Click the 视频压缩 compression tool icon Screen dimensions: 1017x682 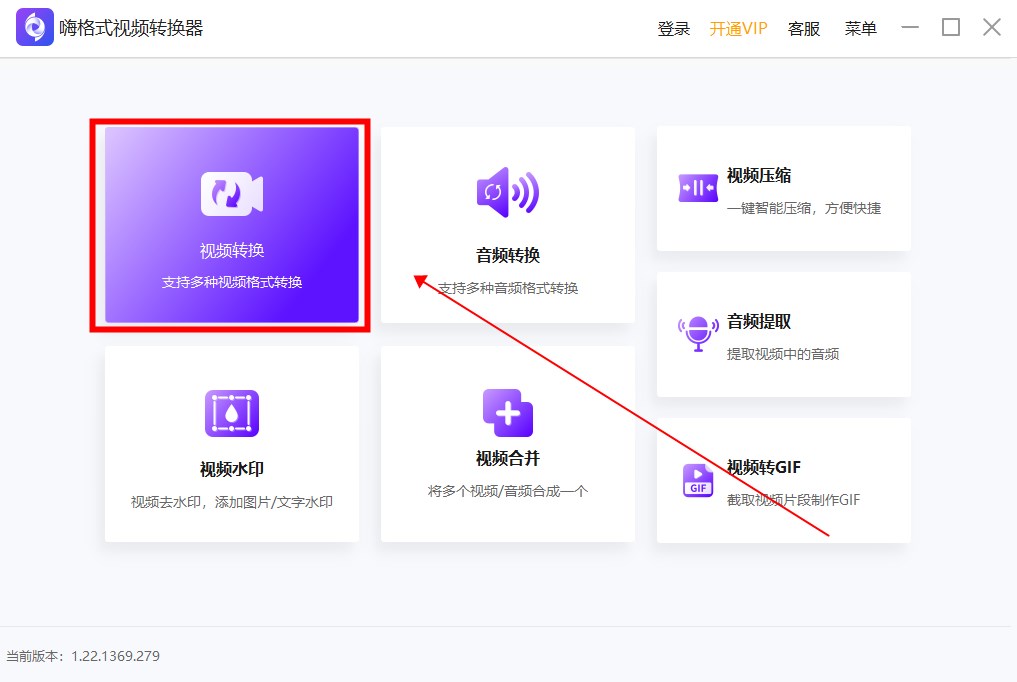pyautogui.click(x=697, y=186)
